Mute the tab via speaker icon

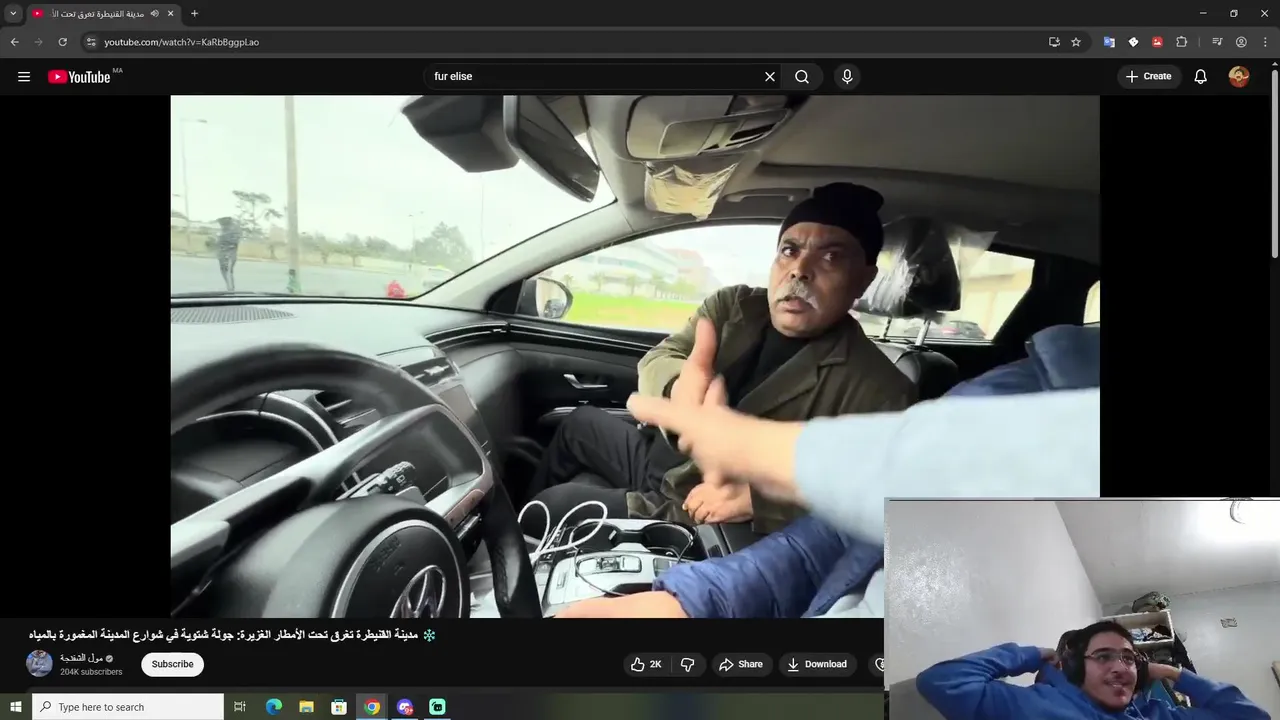[x=155, y=13]
